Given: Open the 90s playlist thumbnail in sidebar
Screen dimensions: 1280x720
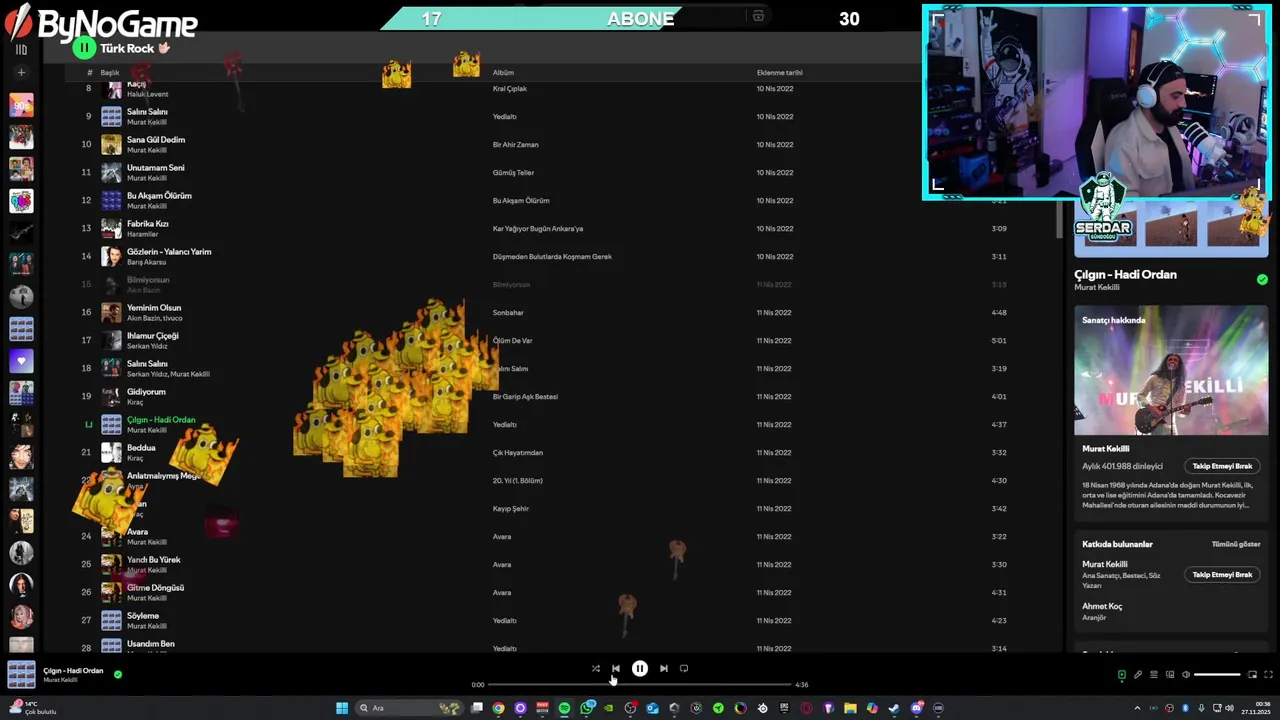Looking at the screenshot, I should point(21,105).
